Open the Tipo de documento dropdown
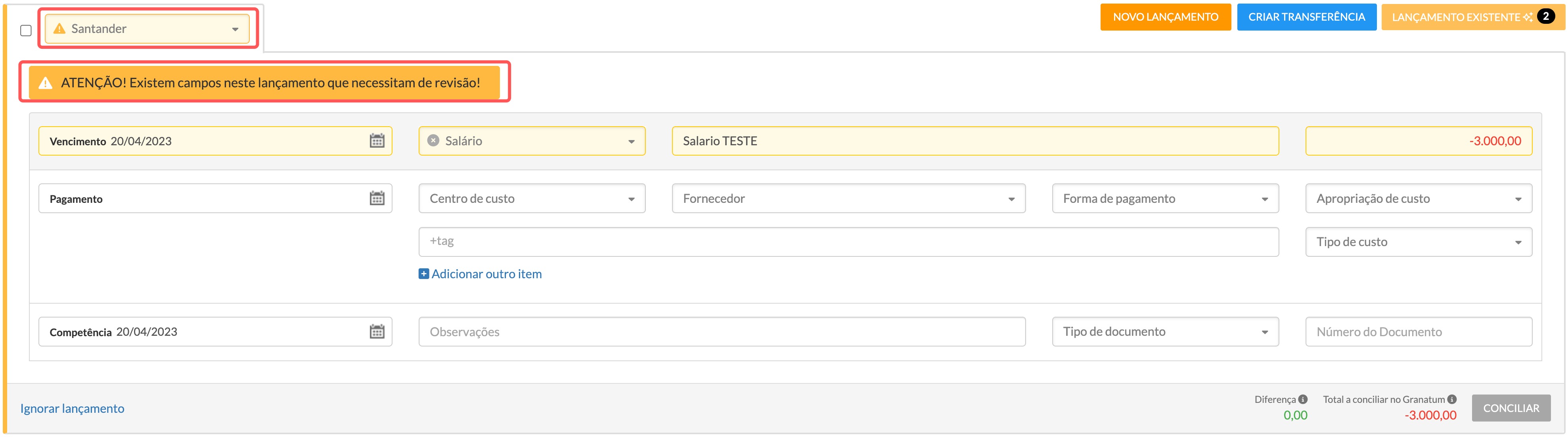Image resolution: width=1568 pixels, height=437 pixels. pyautogui.click(x=1165, y=331)
